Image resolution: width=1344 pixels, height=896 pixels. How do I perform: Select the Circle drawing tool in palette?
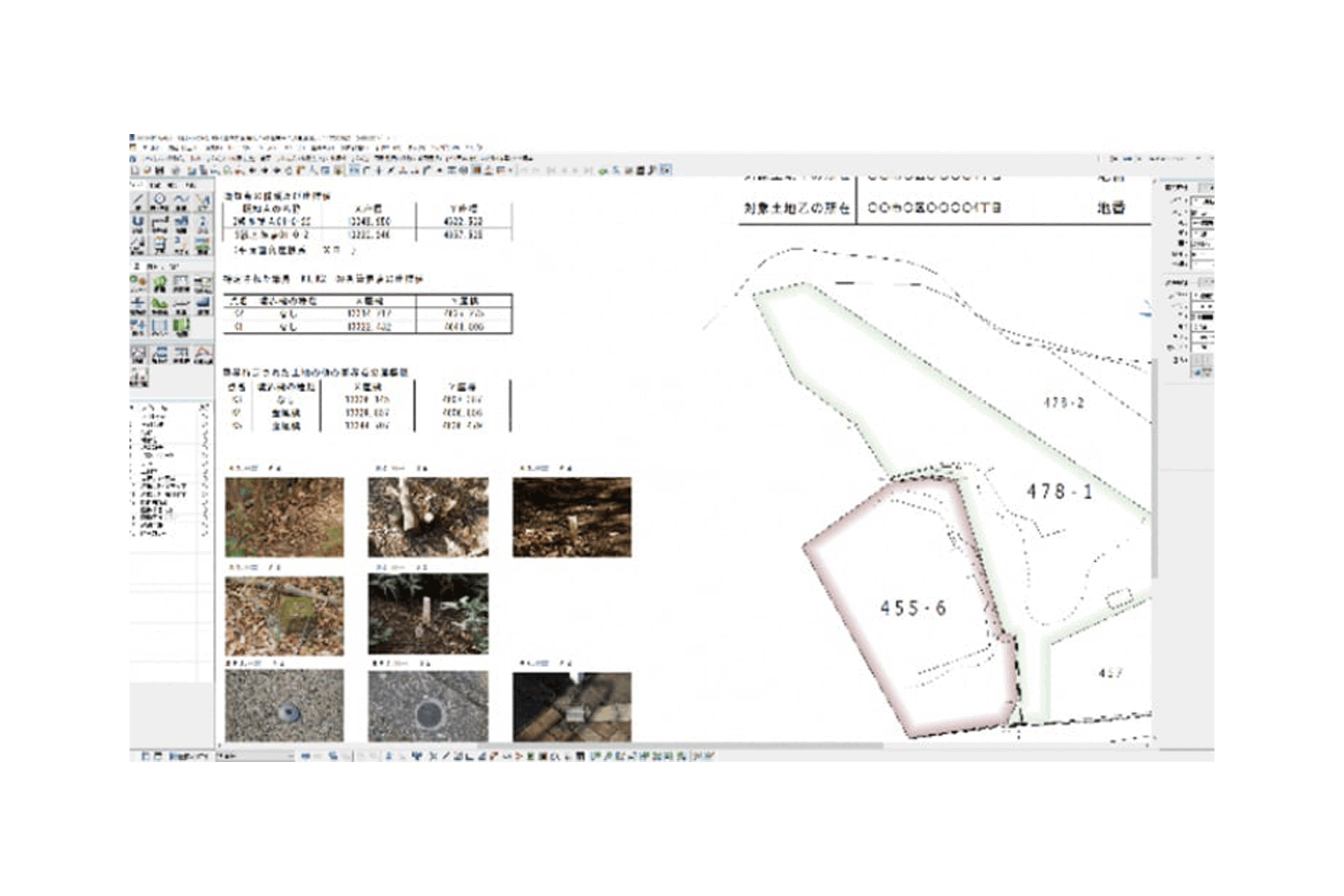coord(160,200)
